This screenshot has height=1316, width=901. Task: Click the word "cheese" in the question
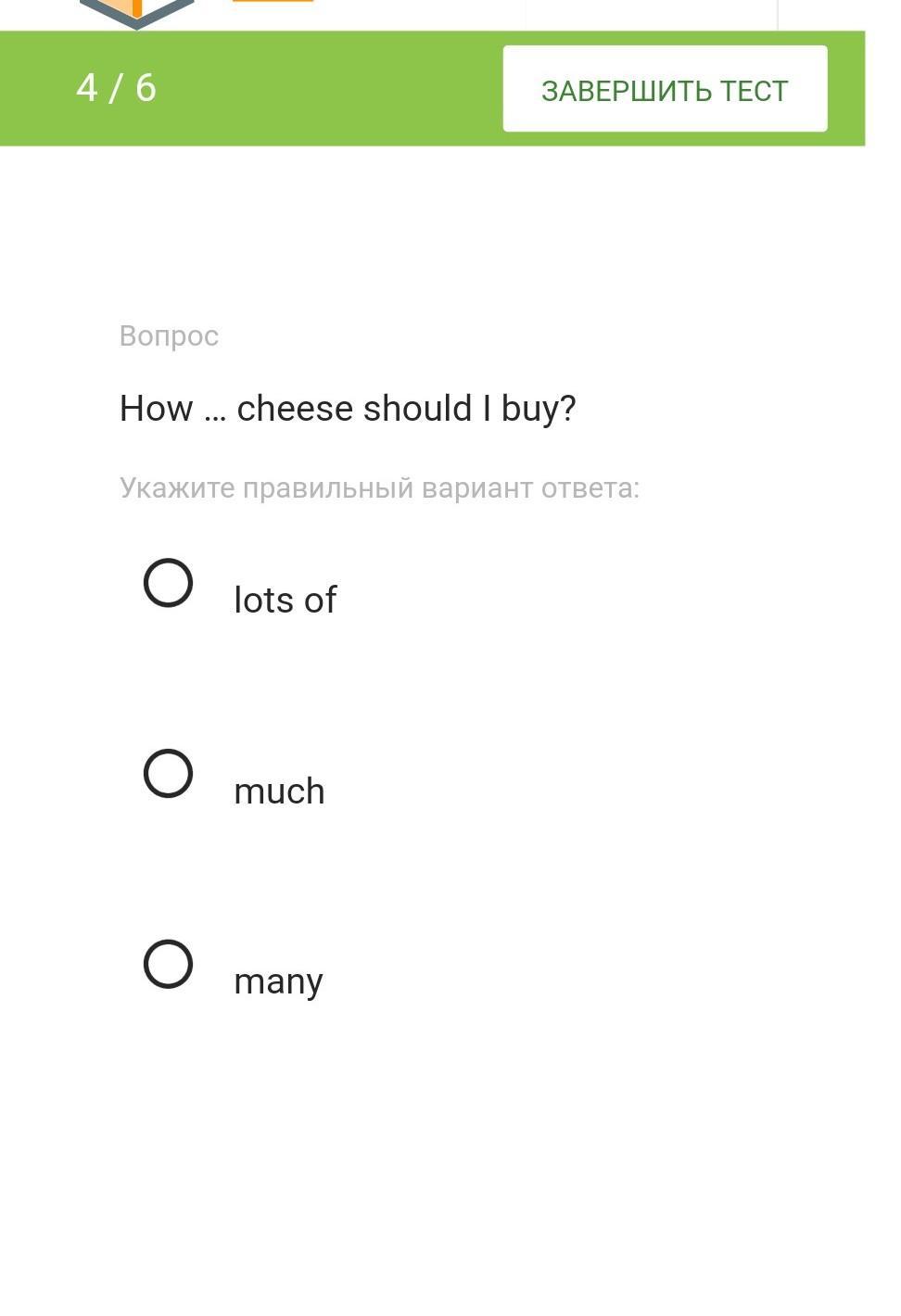295,409
